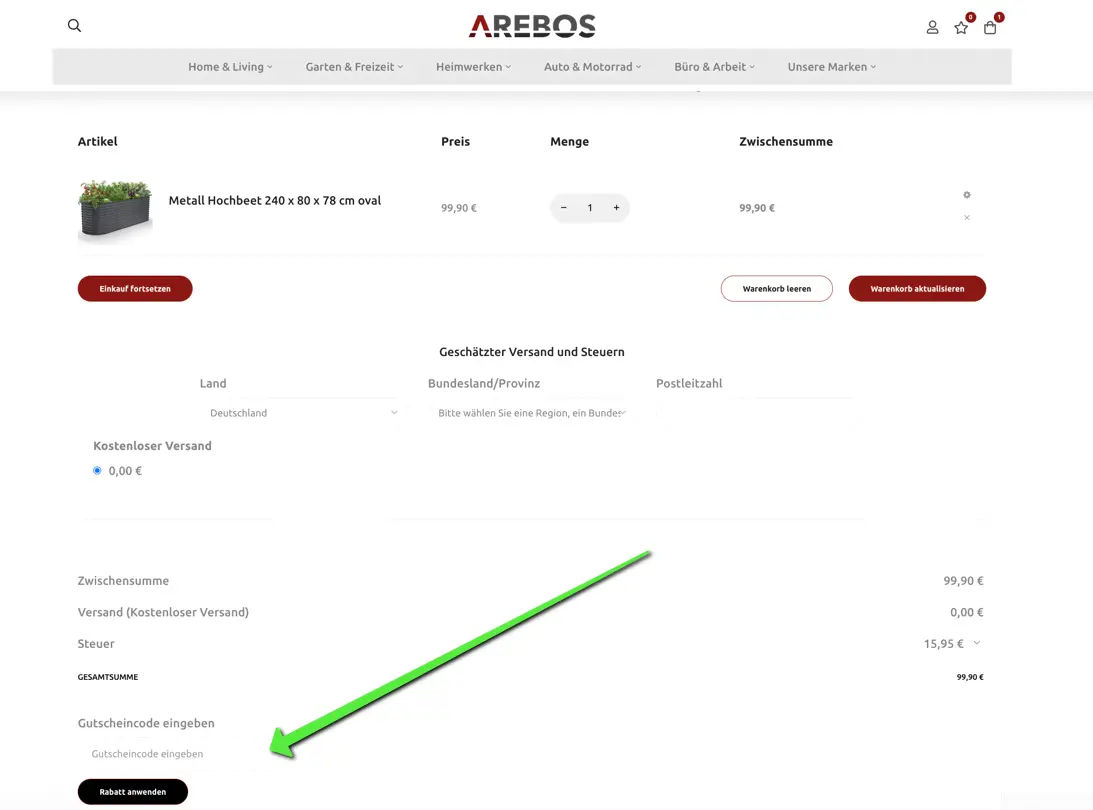Viewport: 1093px width, 810px height.
Task: Decrease quantity with the minus control
Action: pos(563,207)
